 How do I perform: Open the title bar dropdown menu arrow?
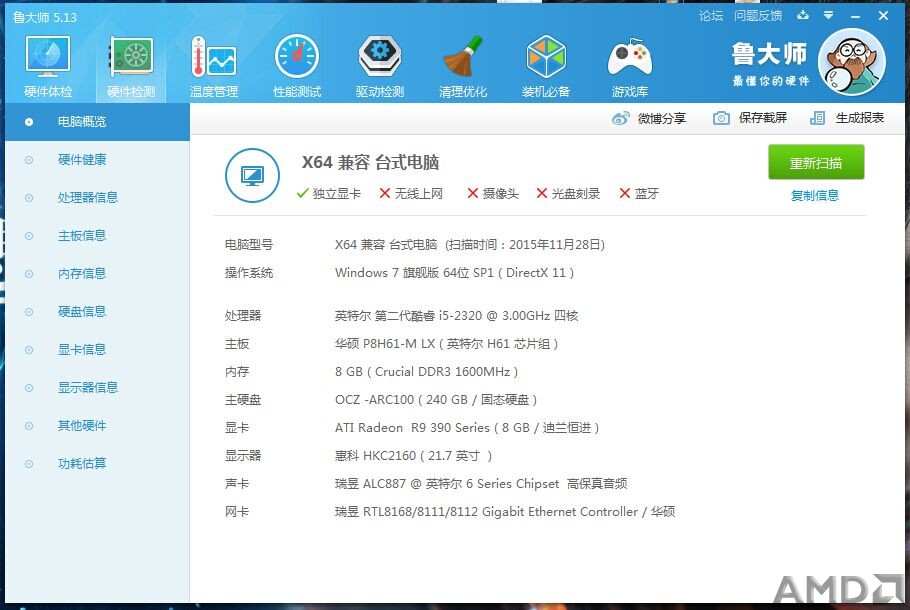(x=828, y=16)
